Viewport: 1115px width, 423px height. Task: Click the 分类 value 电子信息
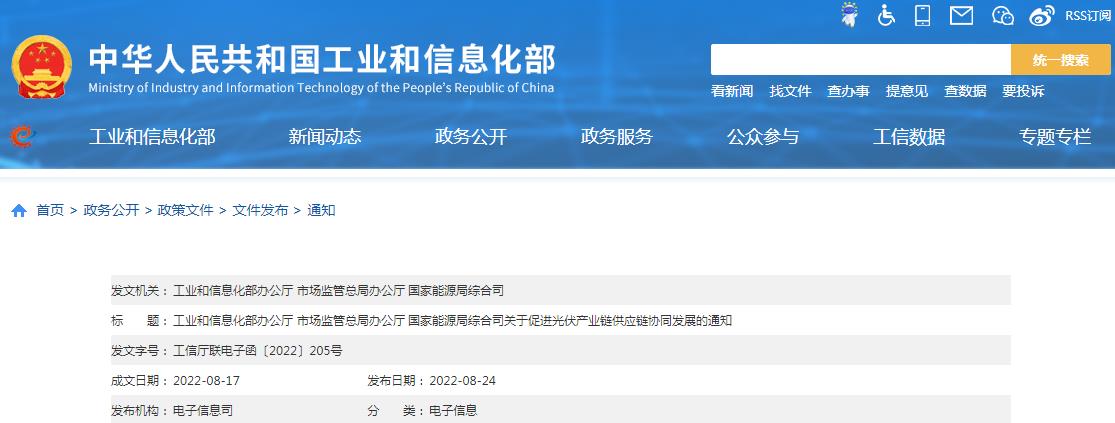(x=453, y=411)
